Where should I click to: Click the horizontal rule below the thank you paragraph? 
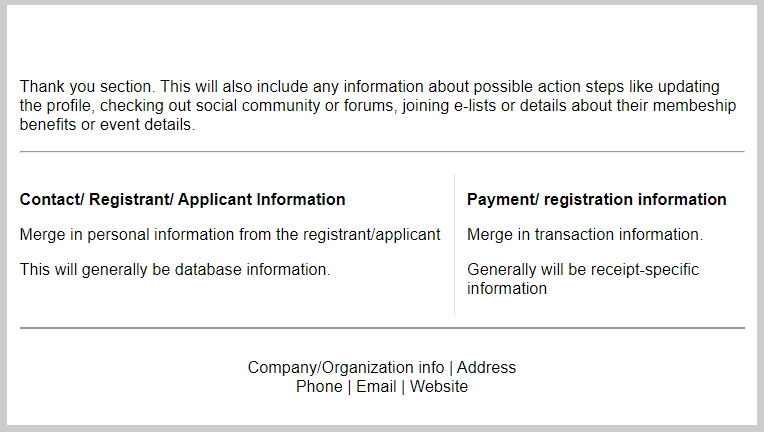tap(382, 152)
